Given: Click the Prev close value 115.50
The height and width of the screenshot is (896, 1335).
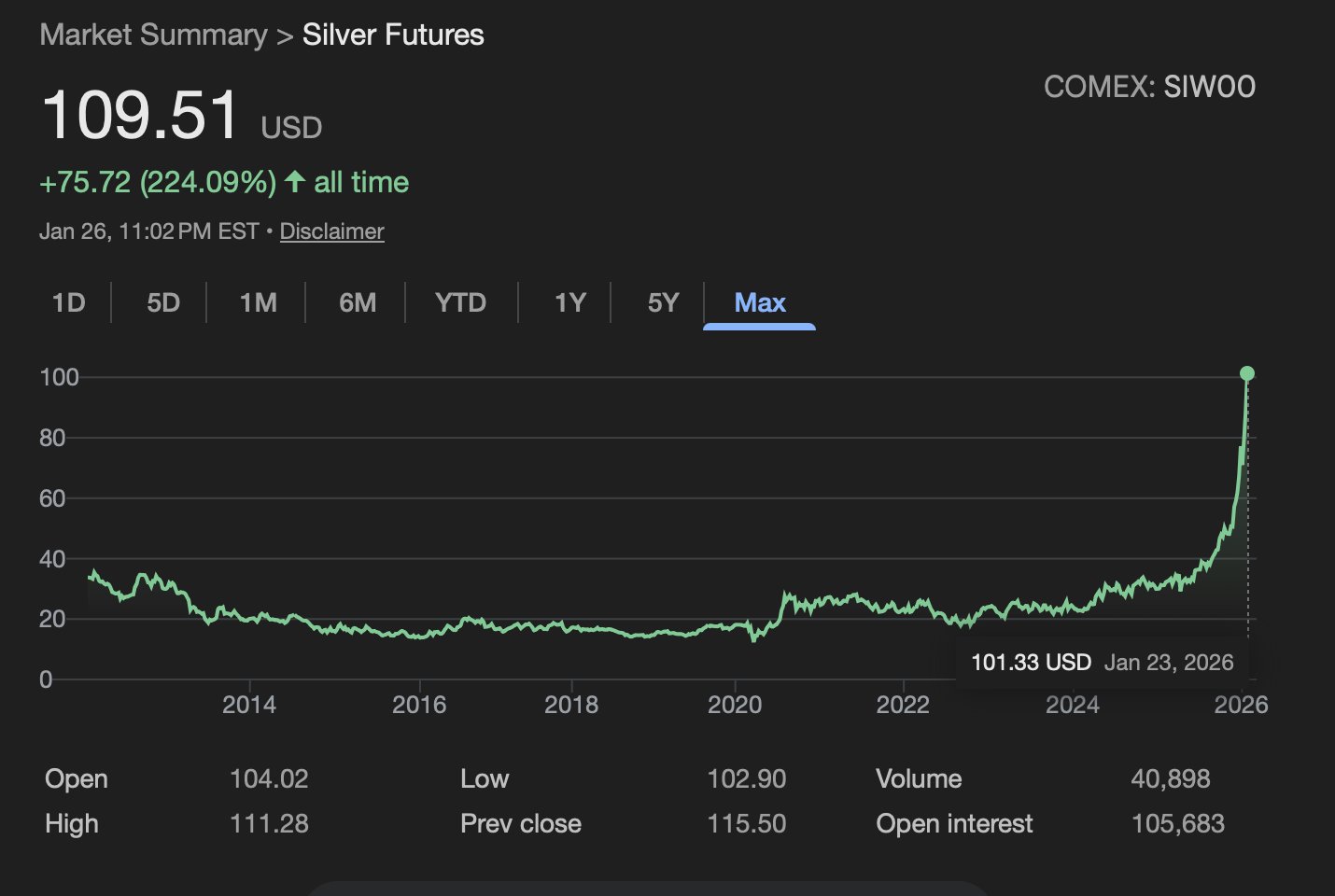Looking at the screenshot, I should click(746, 824).
